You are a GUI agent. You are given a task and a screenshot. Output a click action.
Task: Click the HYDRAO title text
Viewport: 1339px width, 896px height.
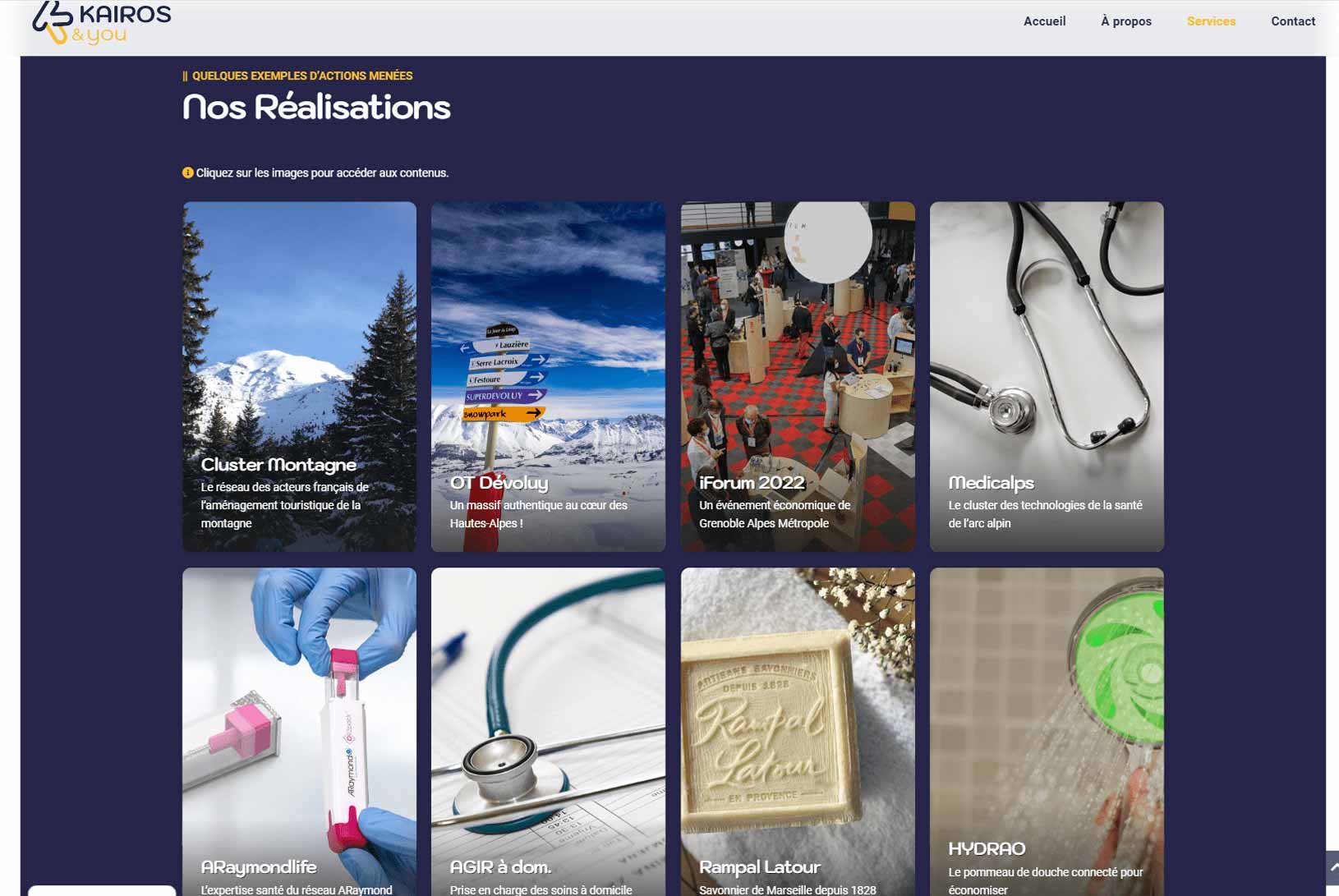(x=987, y=849)
